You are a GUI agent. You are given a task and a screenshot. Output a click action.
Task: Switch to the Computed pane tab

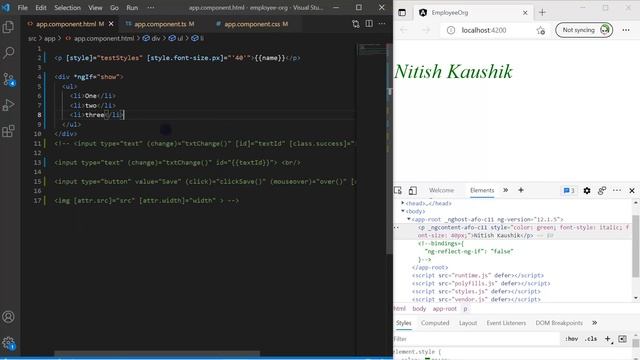(x=435, y=323)
